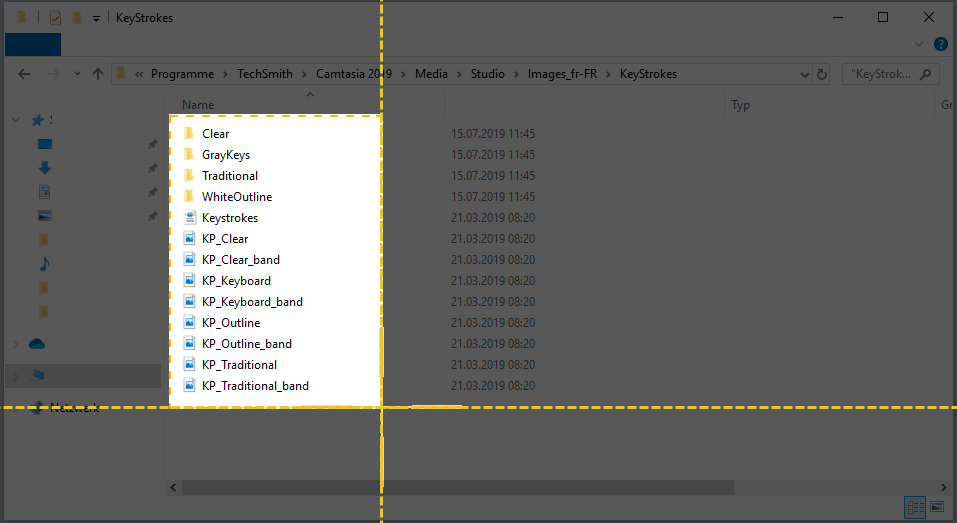Select the WhiteOutline folder
Screen dimensions: 957x523
pos(228,197)
